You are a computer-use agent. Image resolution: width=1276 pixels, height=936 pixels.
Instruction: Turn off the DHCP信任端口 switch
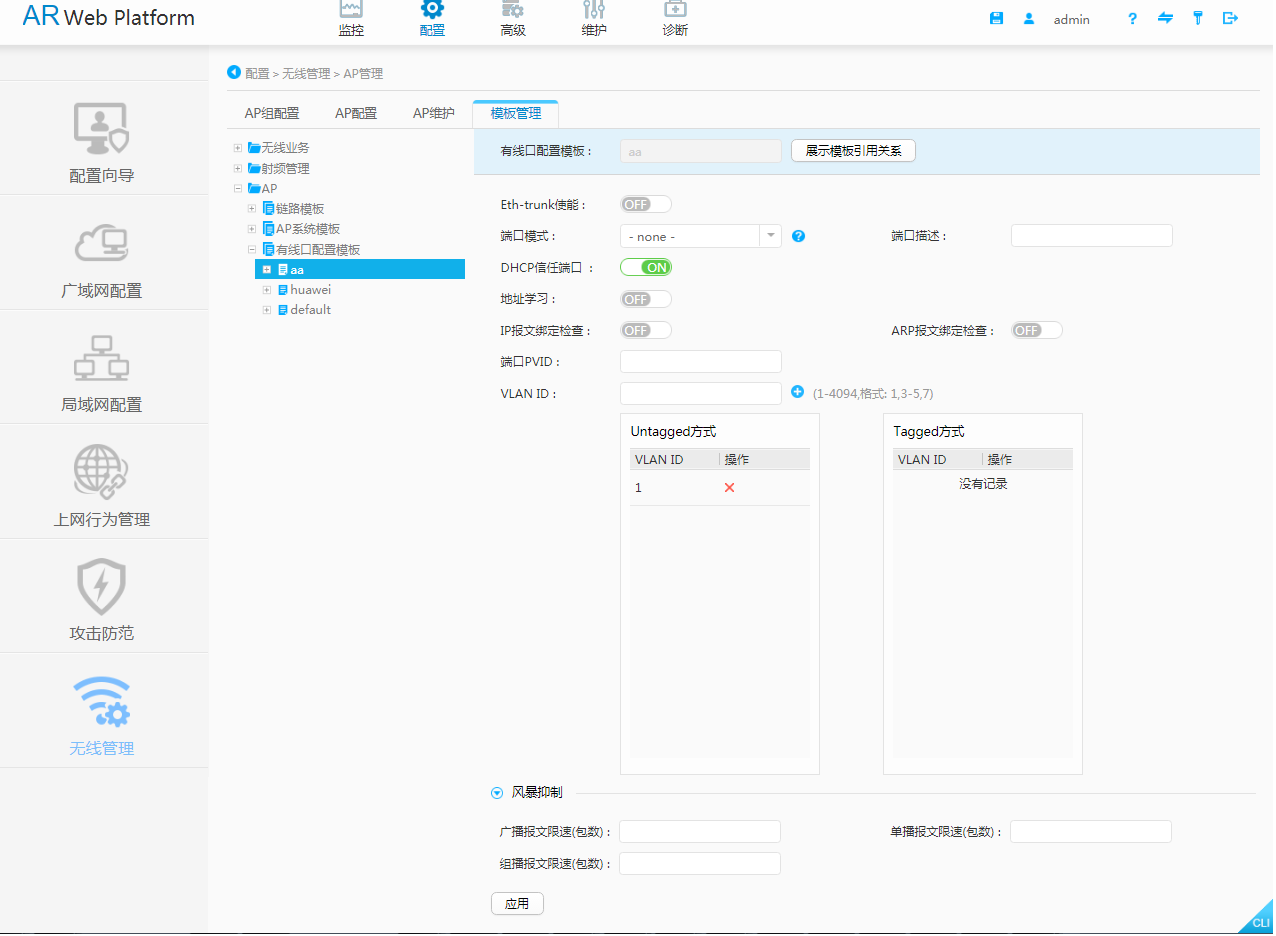point(645,267)
